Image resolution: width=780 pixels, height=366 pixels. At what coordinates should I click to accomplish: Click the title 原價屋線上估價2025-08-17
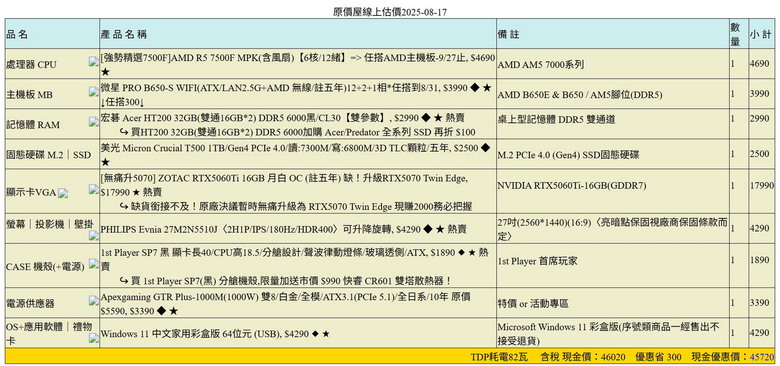pos(390,11)
